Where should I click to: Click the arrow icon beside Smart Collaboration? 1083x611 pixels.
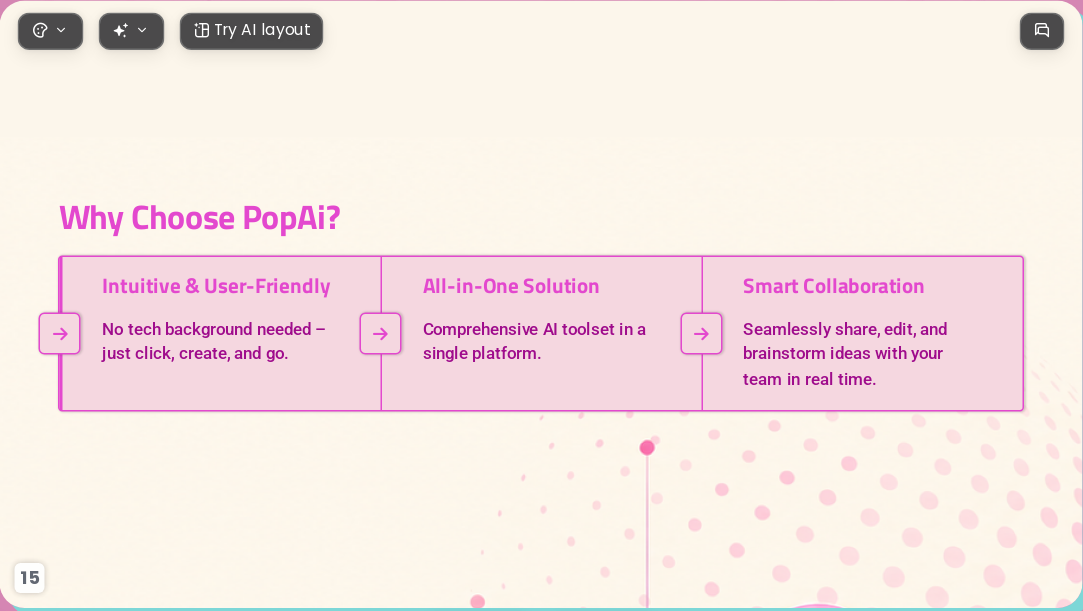click(x=701, y=333)
